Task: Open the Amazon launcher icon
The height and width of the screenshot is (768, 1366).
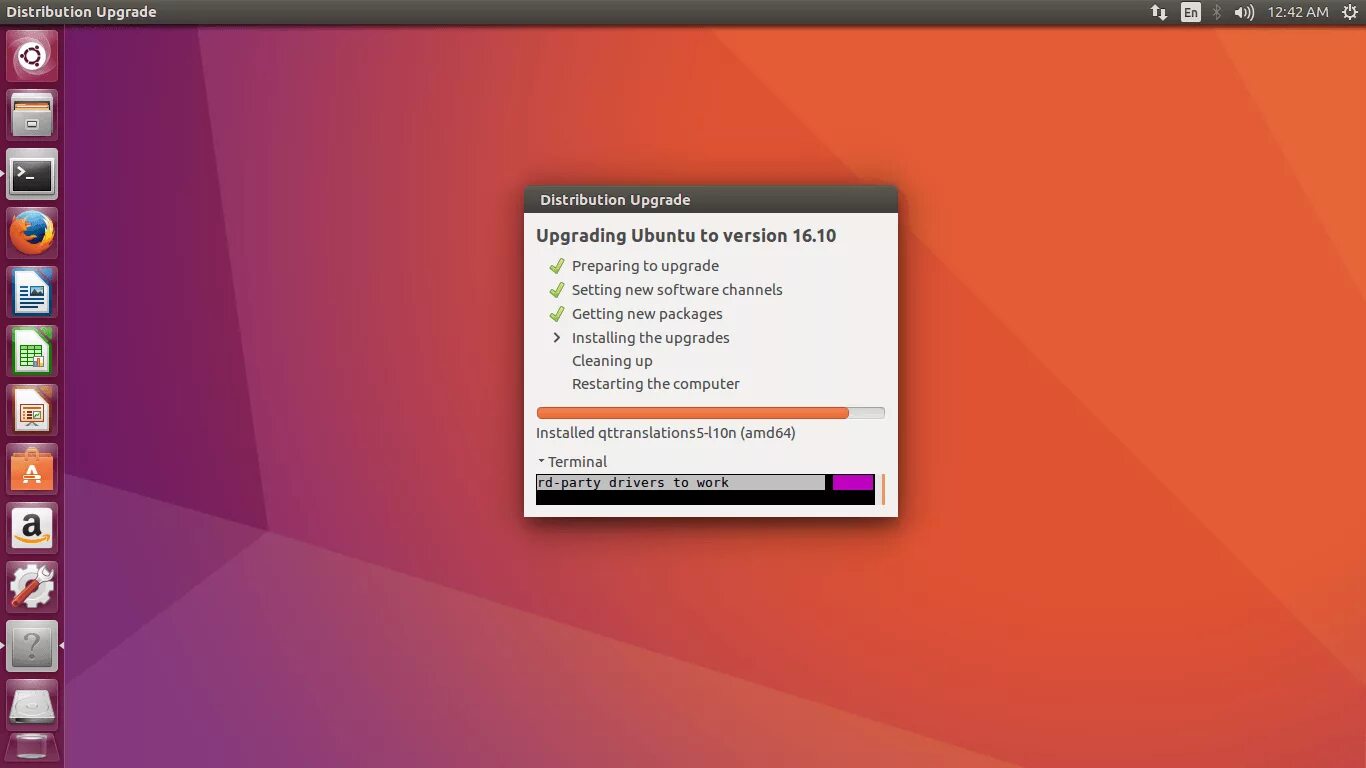Action: click(32, 529)
